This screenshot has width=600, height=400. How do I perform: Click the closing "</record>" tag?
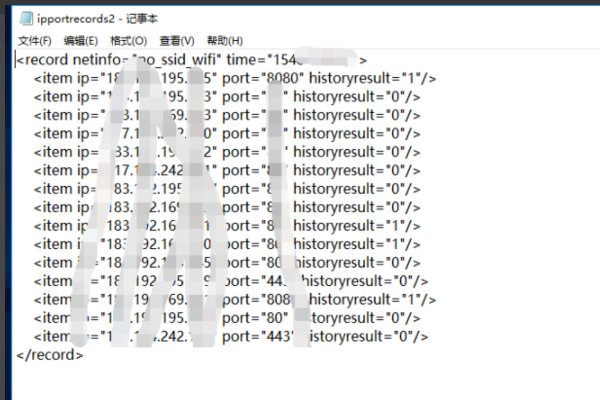(50, 355)
